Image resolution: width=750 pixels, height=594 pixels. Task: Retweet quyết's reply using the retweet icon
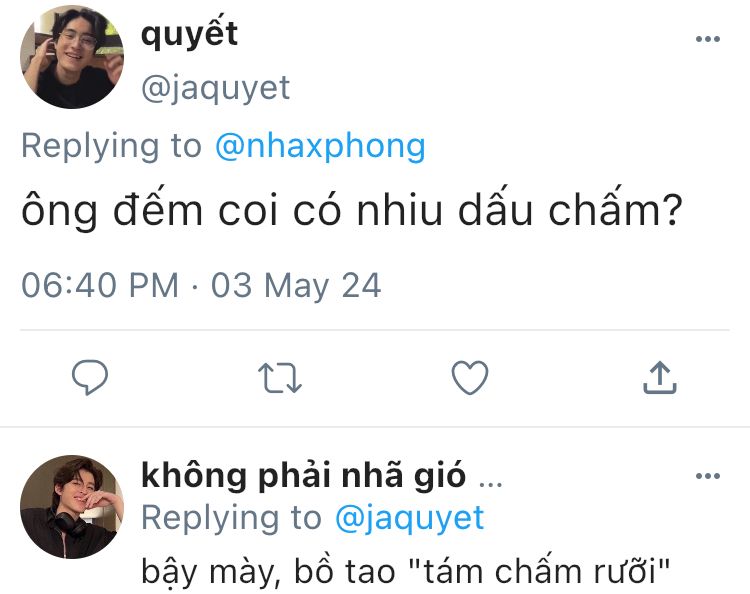tap(280, 378)
